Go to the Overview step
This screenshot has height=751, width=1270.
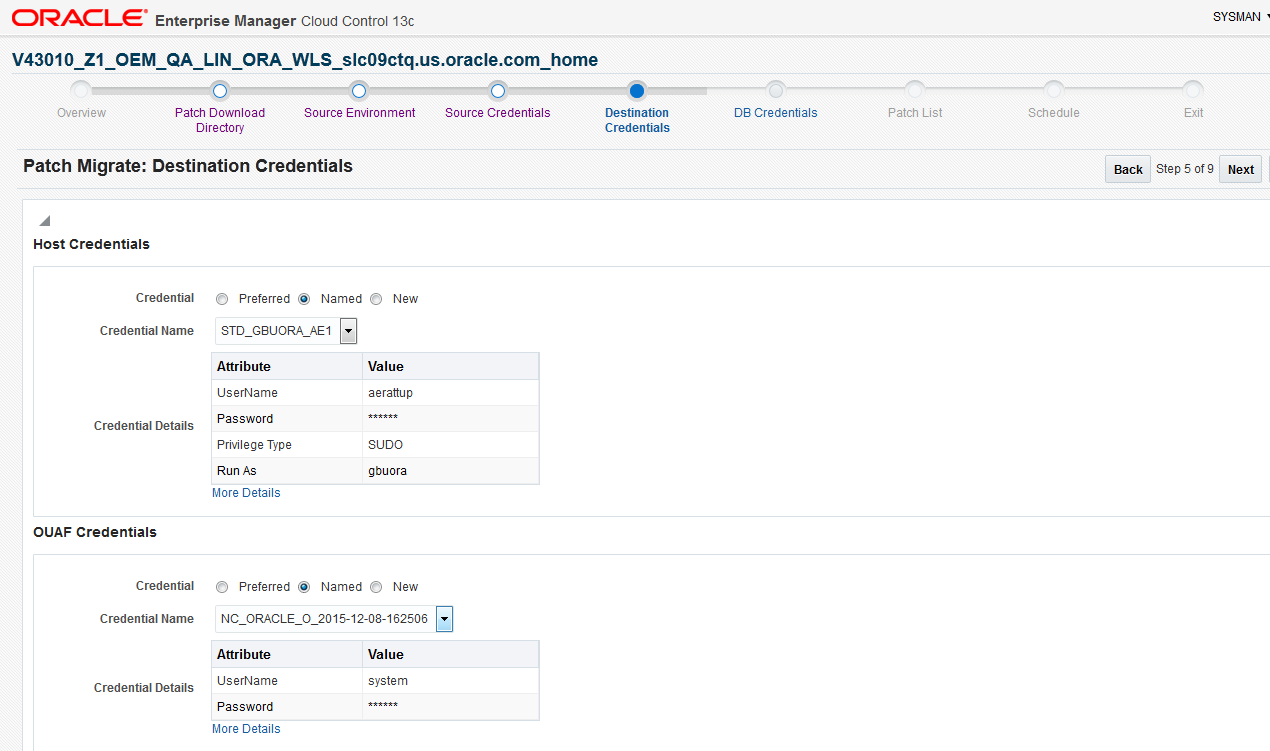click(x=81, y=113)
